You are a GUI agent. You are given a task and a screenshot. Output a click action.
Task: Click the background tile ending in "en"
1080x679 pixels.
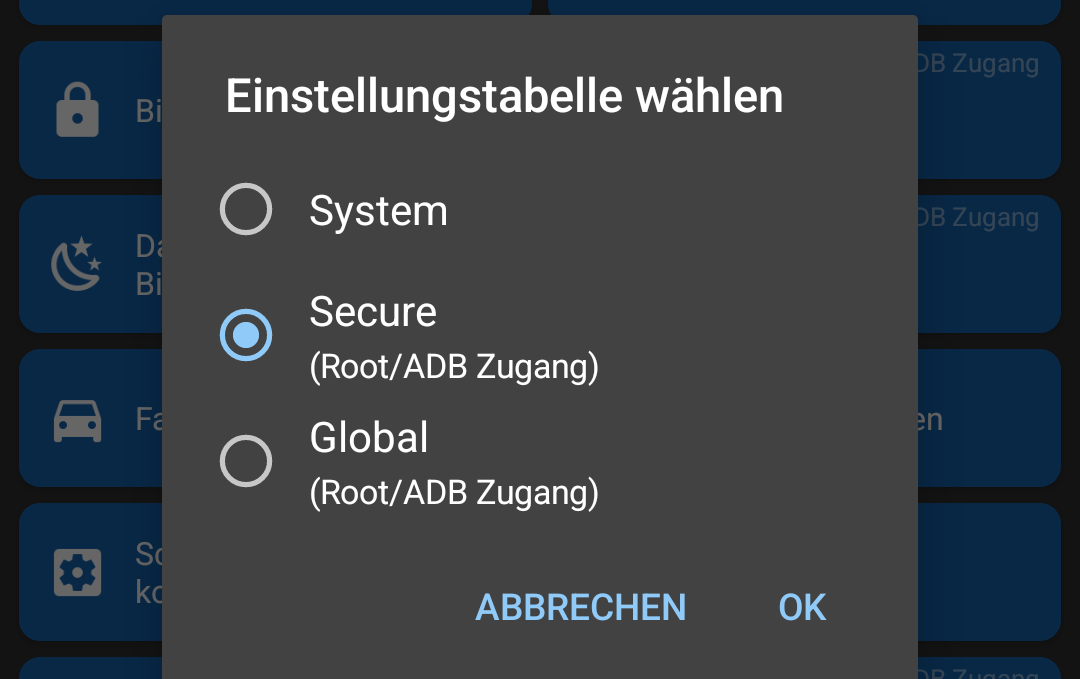pos(988,419)
